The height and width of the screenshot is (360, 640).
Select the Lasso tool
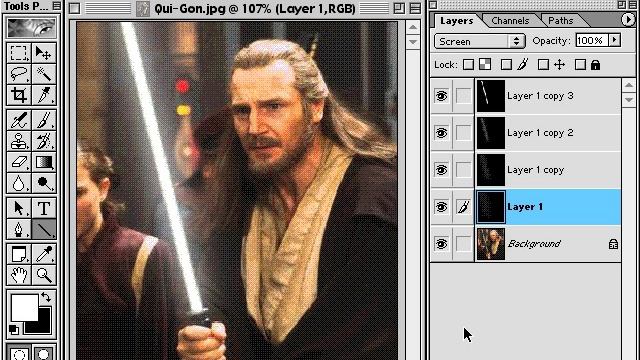[18, 74]
